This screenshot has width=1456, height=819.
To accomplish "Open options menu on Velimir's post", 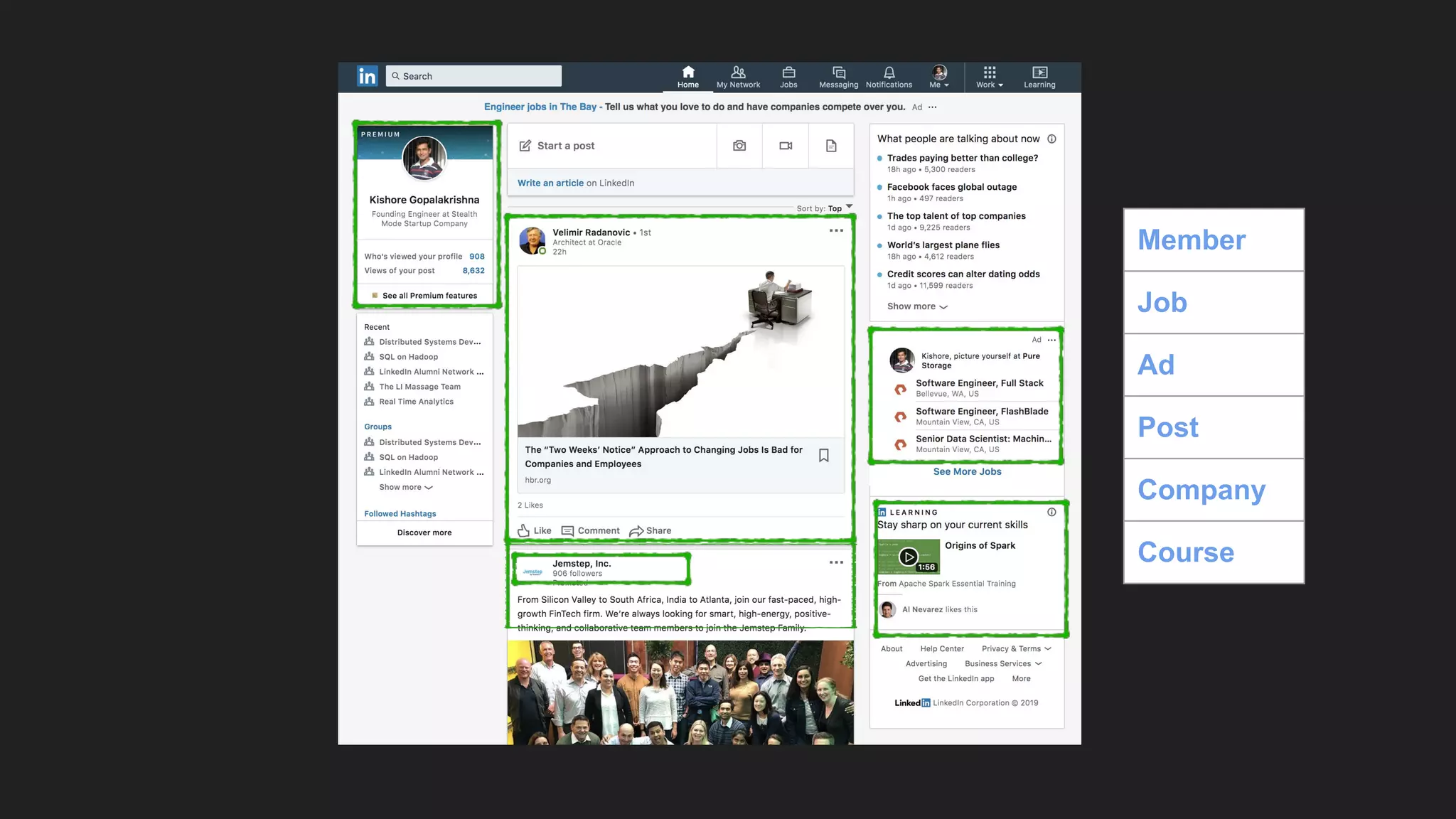I will (836, 230).
